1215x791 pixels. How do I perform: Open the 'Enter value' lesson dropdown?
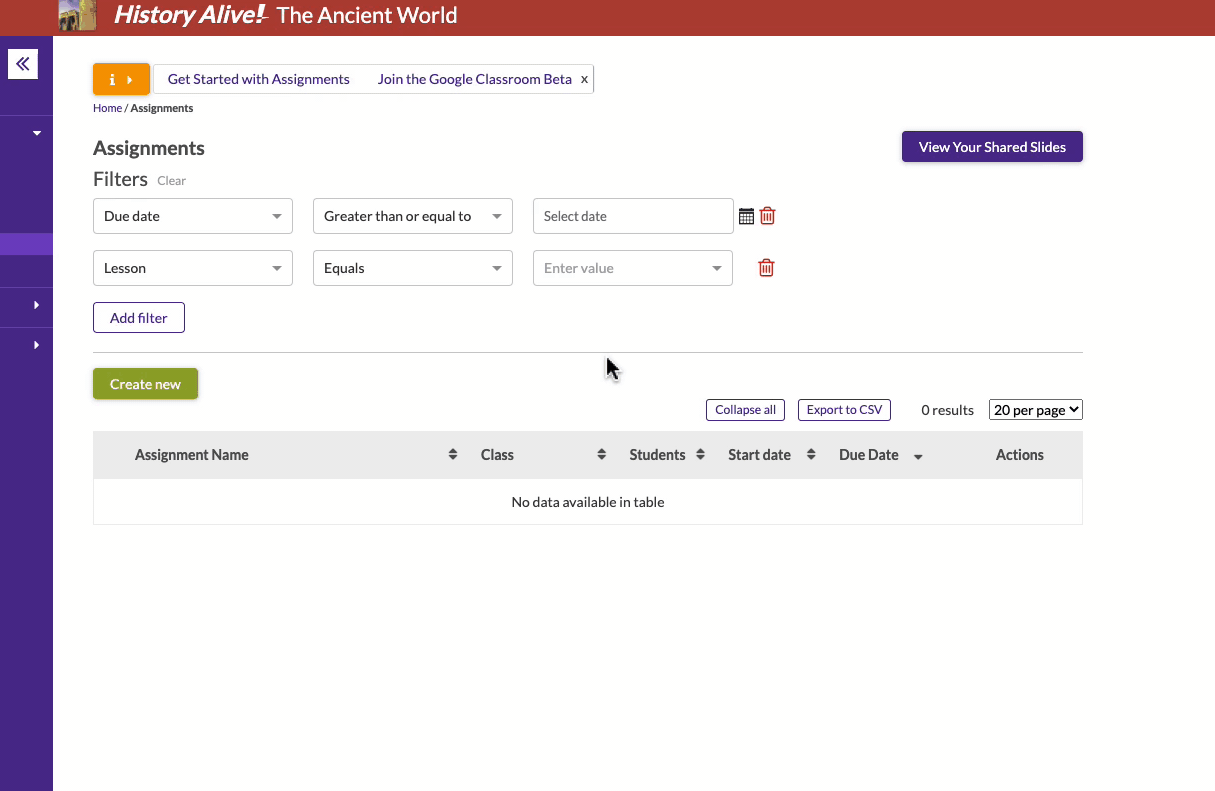click(x=632, y=267)
